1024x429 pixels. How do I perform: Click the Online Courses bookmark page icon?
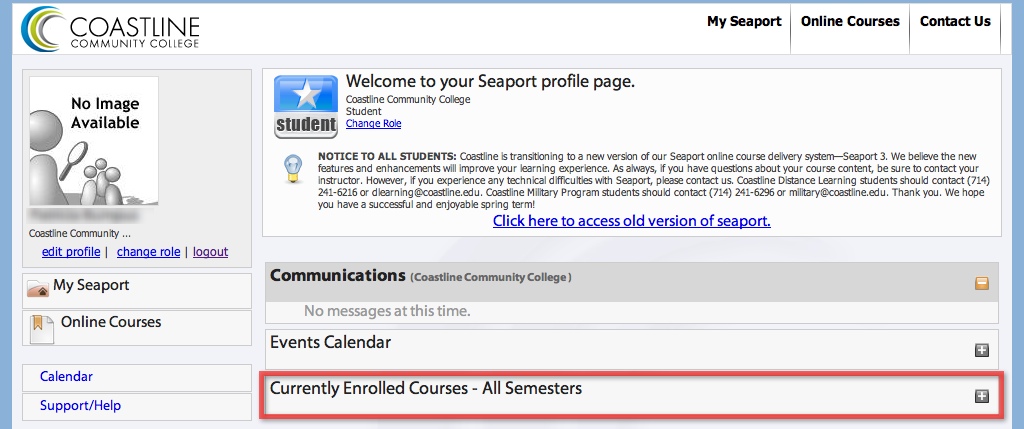[x=40, y=328]
